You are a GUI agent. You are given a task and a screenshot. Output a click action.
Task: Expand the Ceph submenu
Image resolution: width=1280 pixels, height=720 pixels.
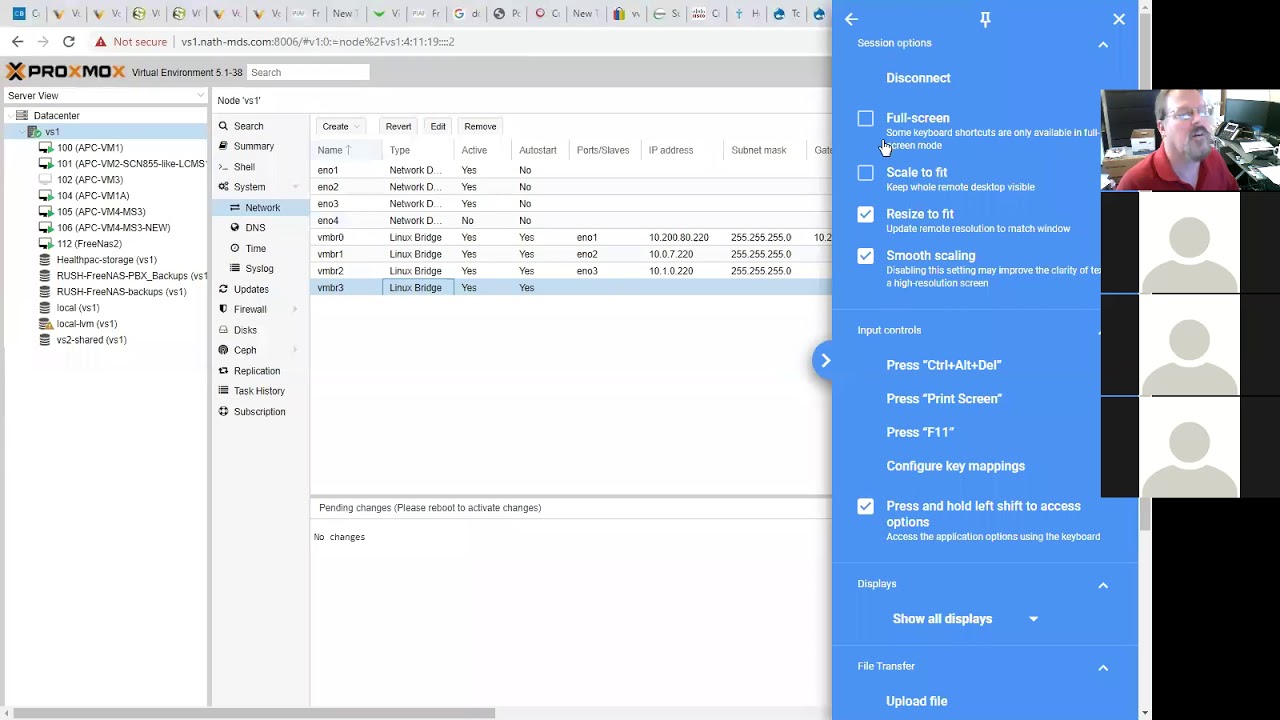(x=295, y=350)
